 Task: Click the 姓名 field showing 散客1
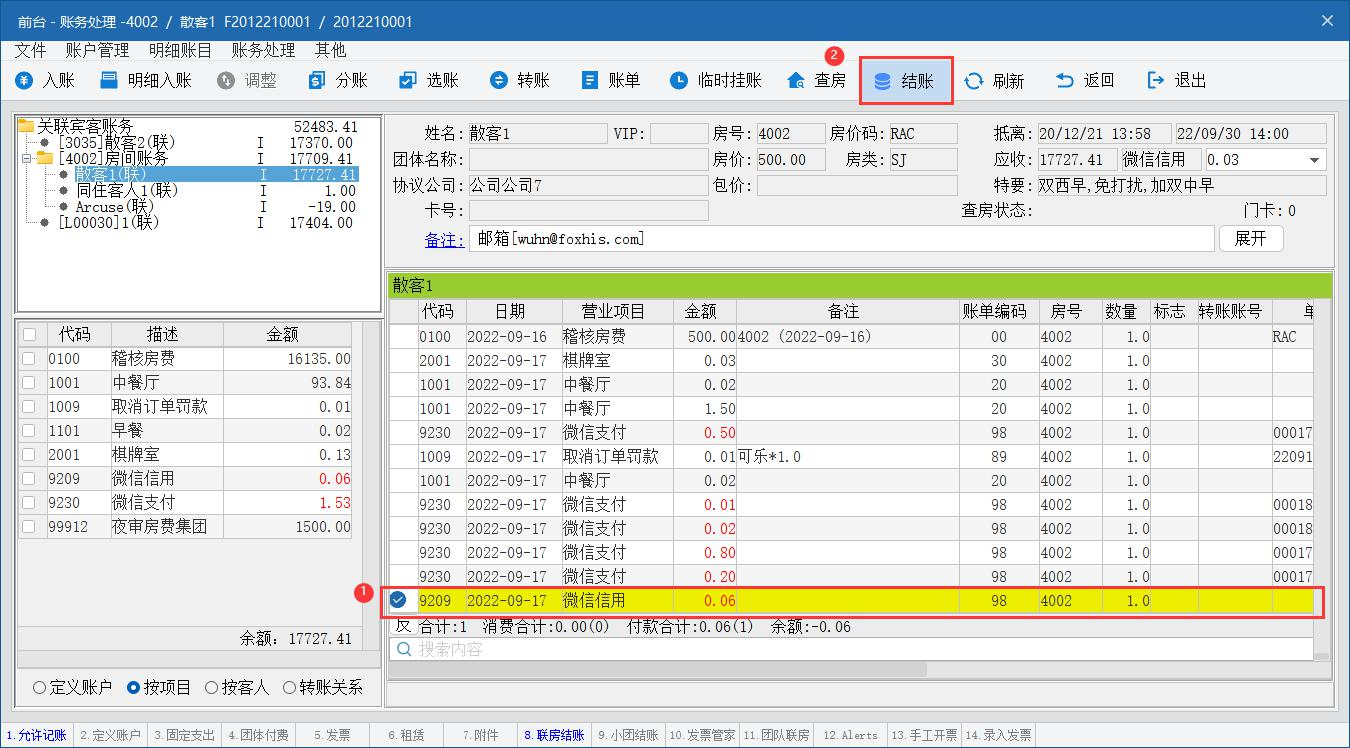tap(538, 133)
